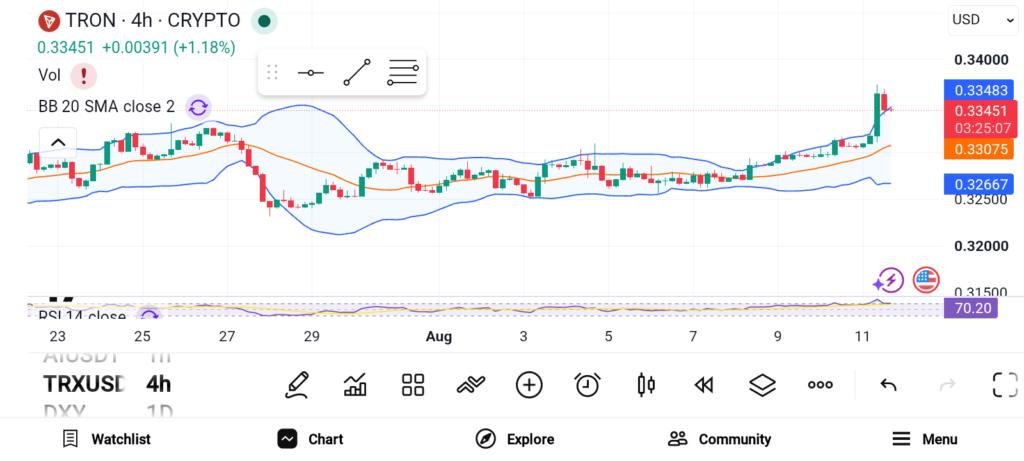Open the three-dots More options
Screen dimensions: 1024x461
pyautogui.click(x=820, y=385)
